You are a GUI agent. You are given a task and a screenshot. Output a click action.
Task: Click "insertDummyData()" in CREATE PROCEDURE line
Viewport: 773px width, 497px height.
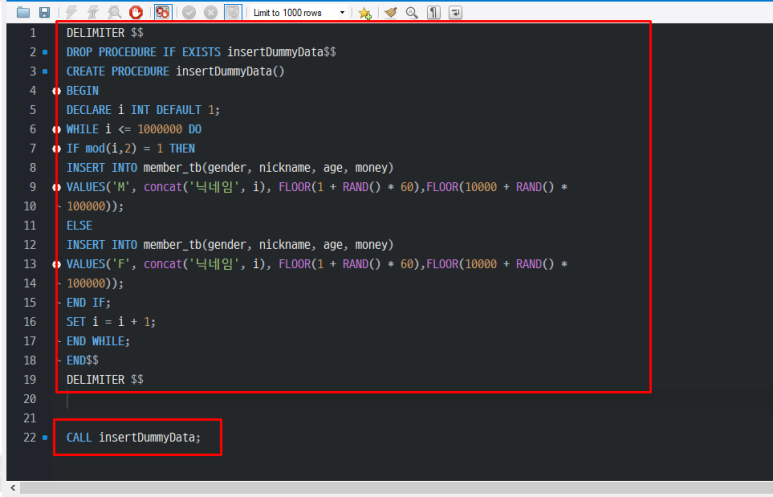click(x=230, y=71)
